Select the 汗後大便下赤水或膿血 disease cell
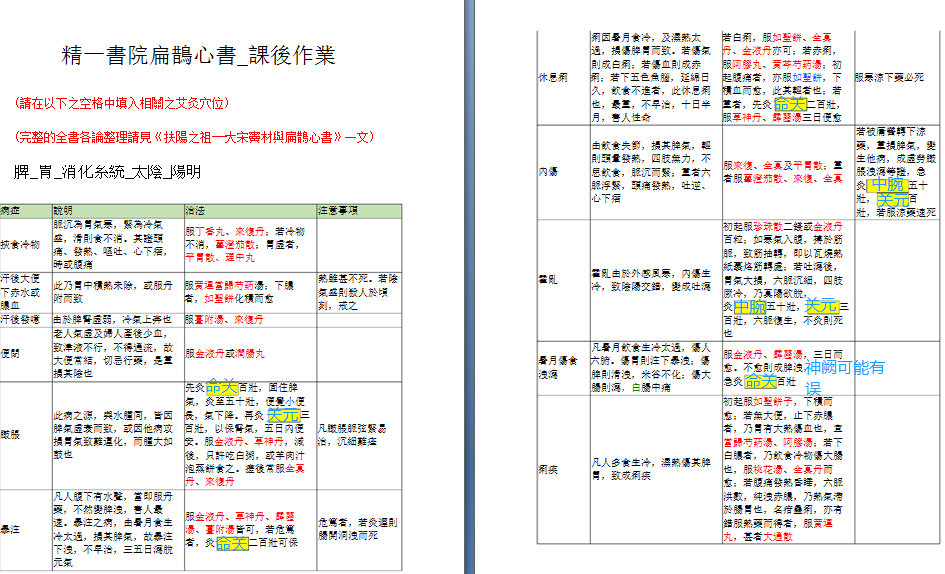 tap(26, 292)
